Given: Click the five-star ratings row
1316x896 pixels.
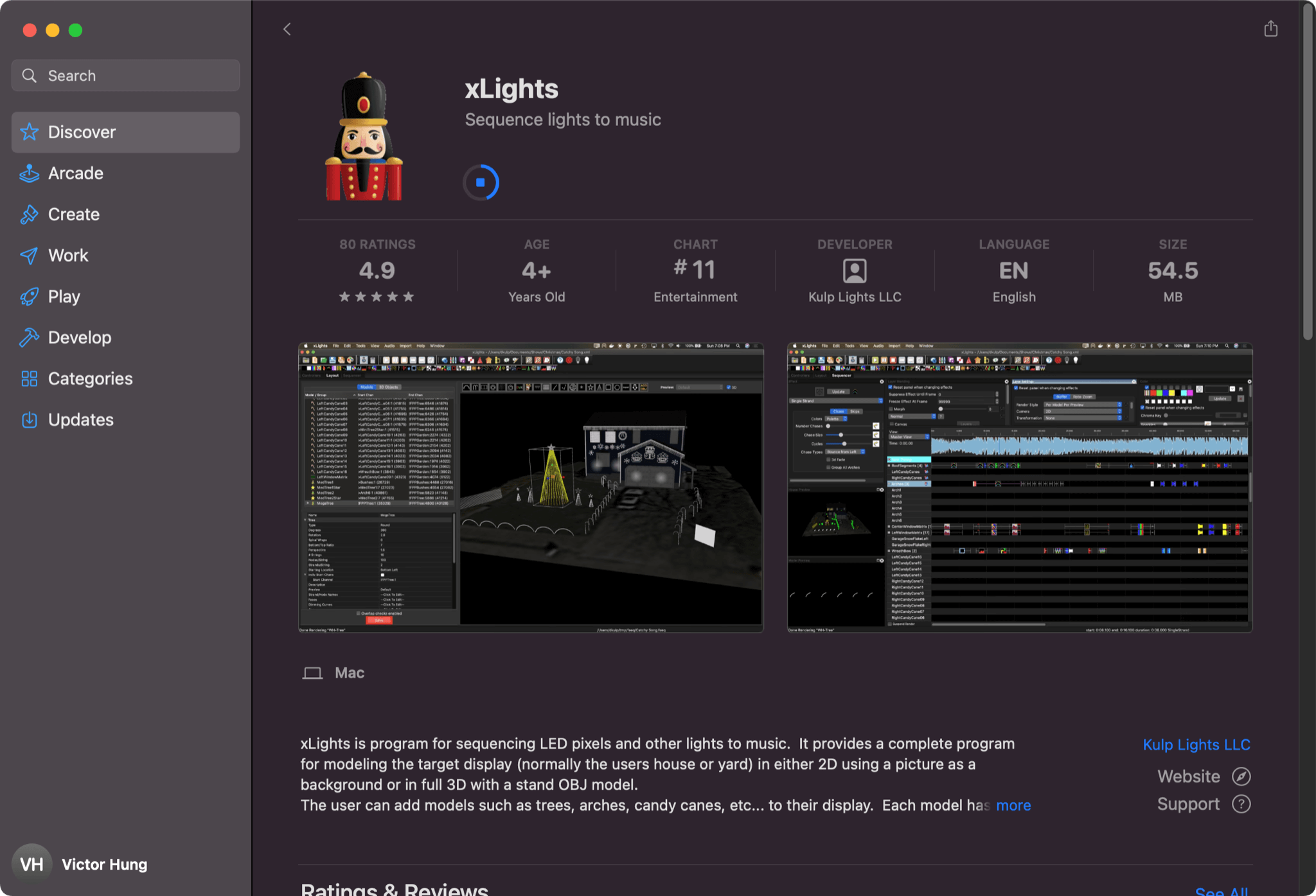Looking at the screenshot, I should coord(377,297).
